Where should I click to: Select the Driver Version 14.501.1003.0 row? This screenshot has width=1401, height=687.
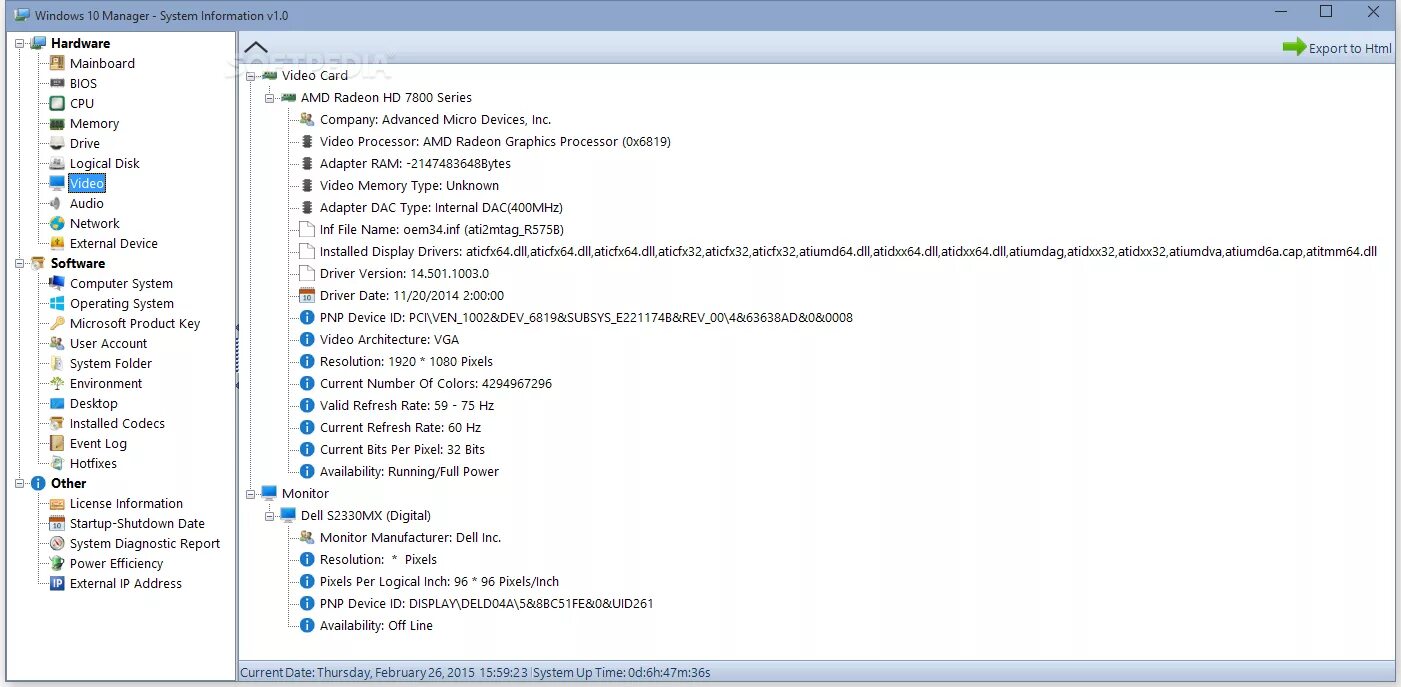click(x=404, y=273)
